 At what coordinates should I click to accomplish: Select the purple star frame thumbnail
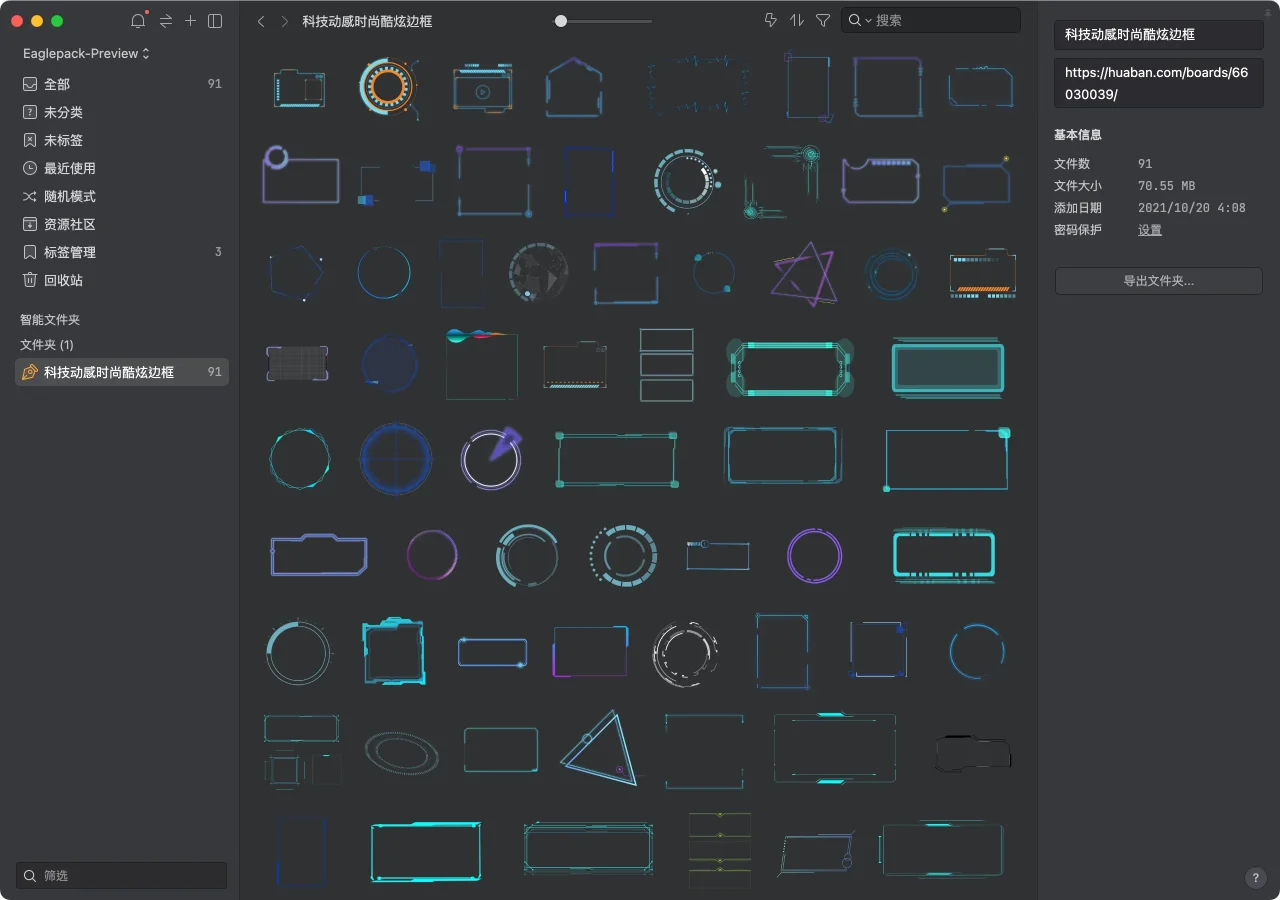803,273
